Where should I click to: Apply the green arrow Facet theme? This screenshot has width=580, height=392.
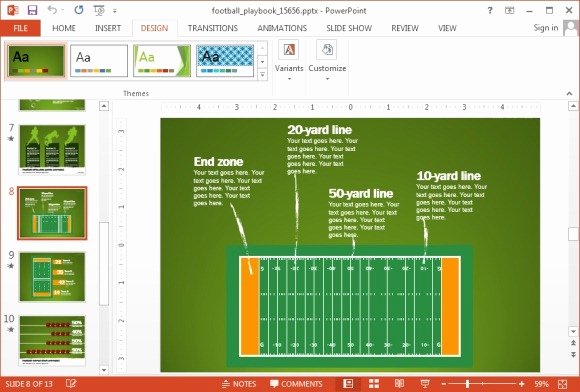click(x=162, y=61)
